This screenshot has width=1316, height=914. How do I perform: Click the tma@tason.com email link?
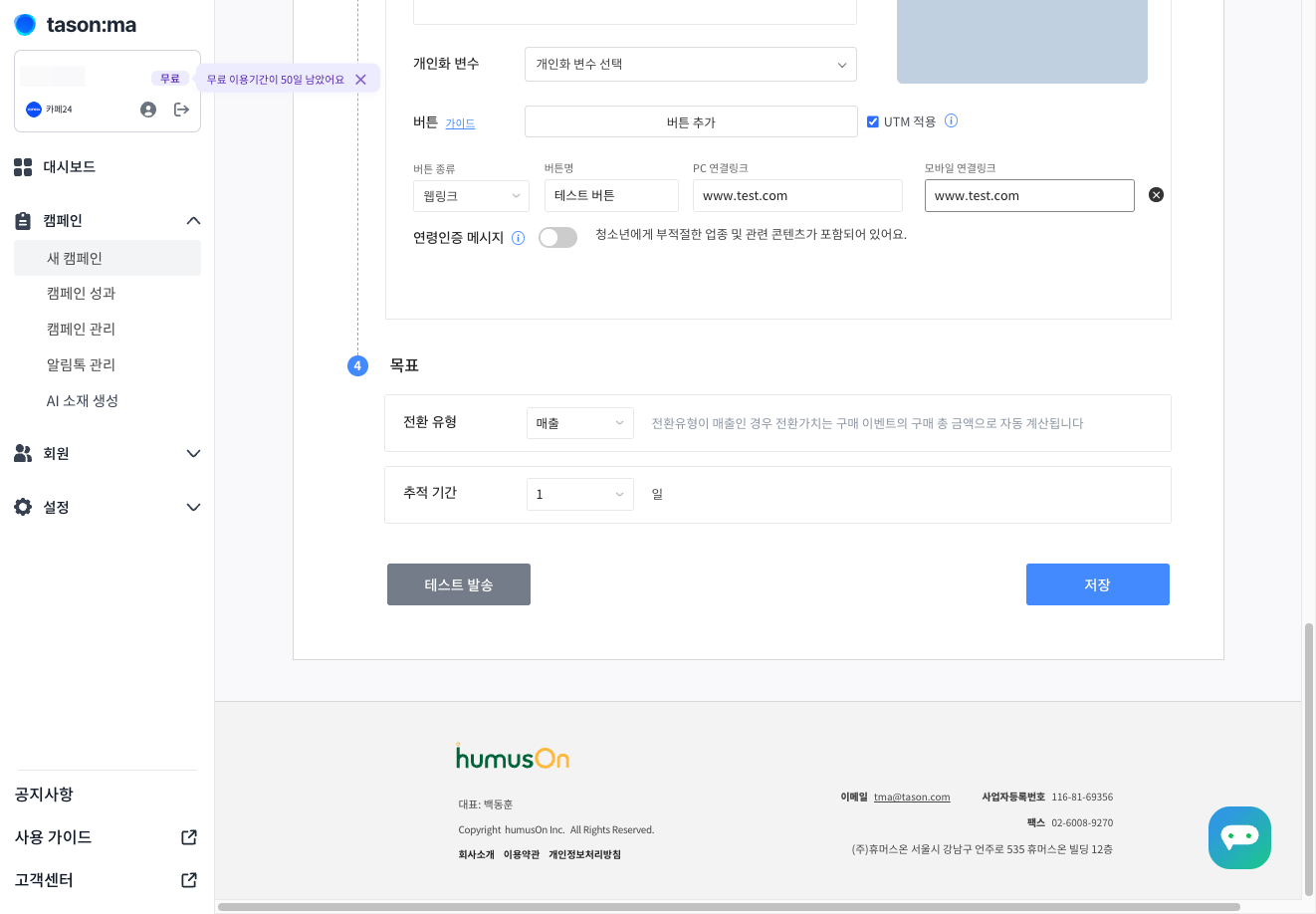coord(912,798)
